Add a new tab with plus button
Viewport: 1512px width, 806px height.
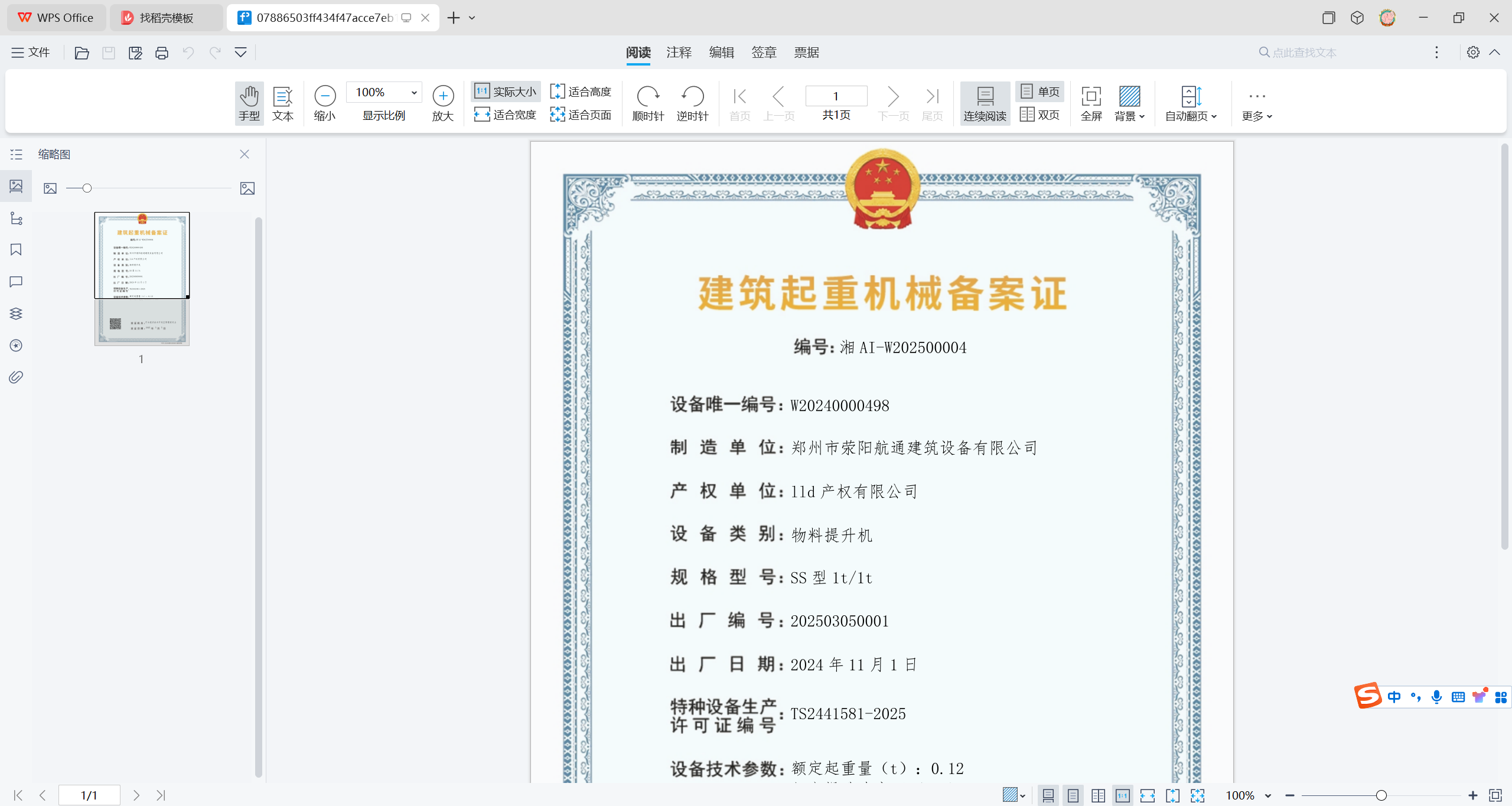(x=454, y=18)
